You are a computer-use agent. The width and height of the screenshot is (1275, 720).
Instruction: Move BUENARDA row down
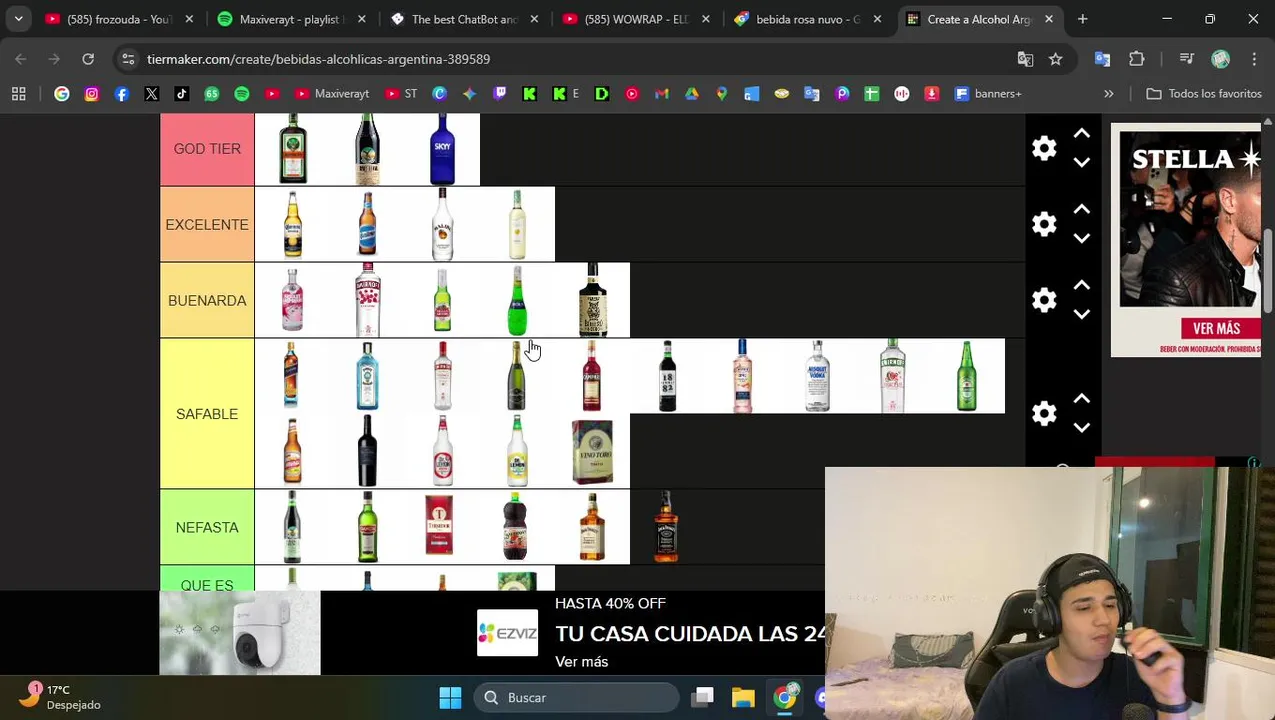[x=1081, y=314]
